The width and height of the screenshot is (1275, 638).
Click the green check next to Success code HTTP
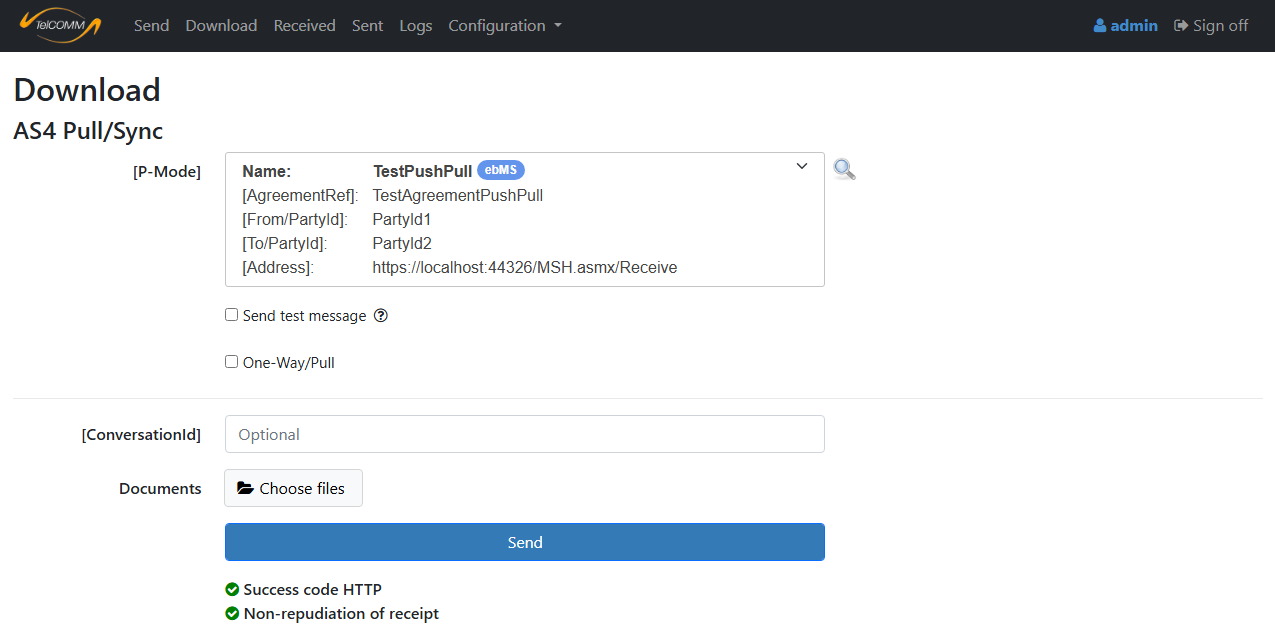[x=232, y=590]
